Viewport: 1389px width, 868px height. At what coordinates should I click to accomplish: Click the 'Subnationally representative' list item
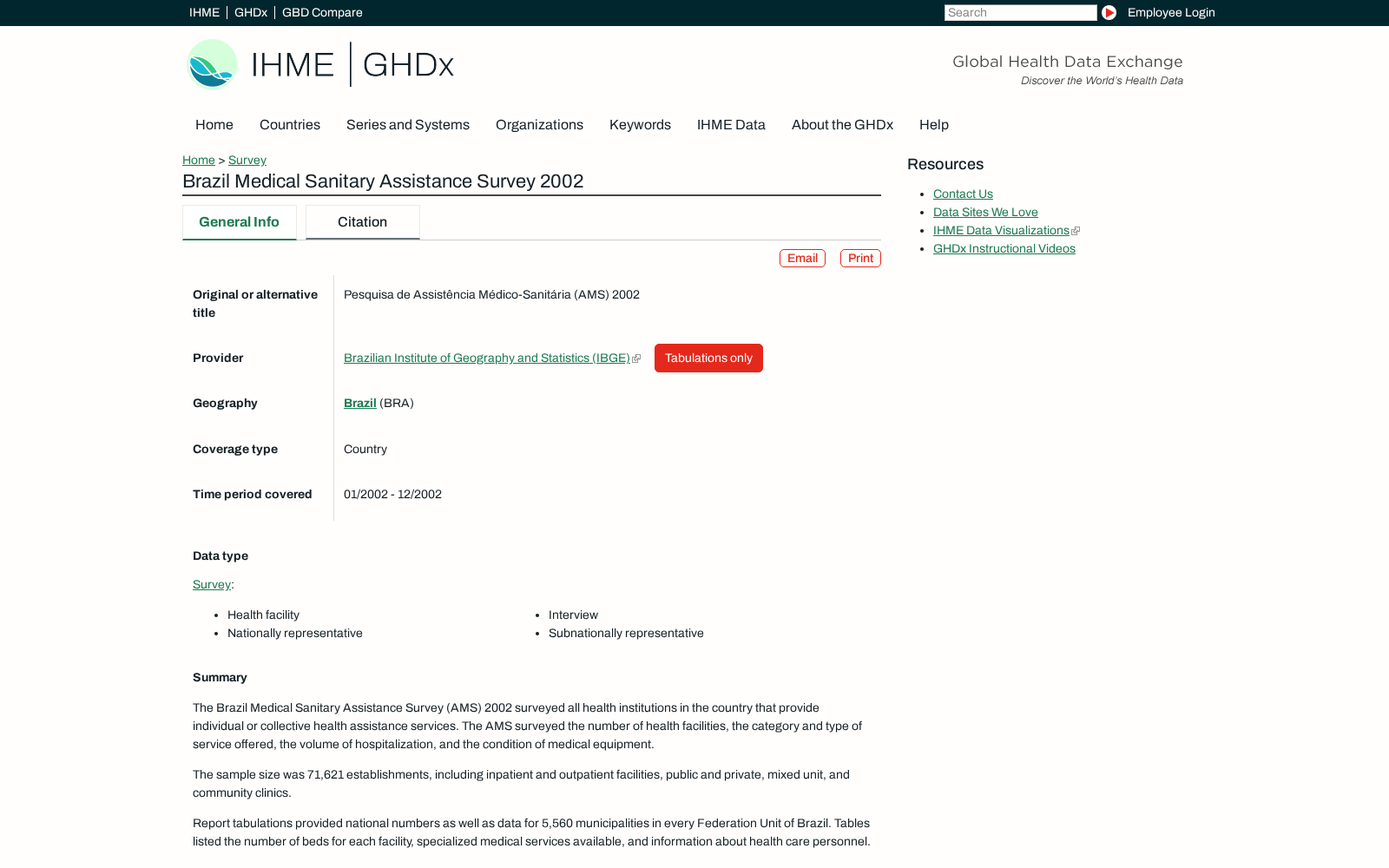pos(626,634)
